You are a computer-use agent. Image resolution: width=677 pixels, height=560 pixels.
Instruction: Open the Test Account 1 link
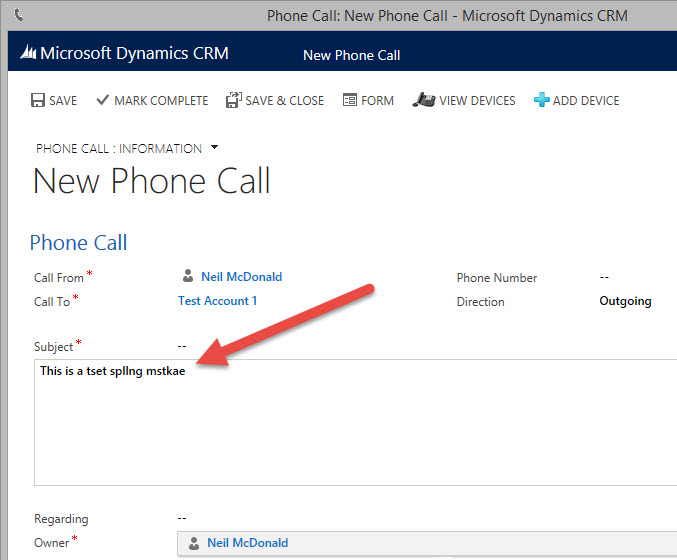pos(217,301)
